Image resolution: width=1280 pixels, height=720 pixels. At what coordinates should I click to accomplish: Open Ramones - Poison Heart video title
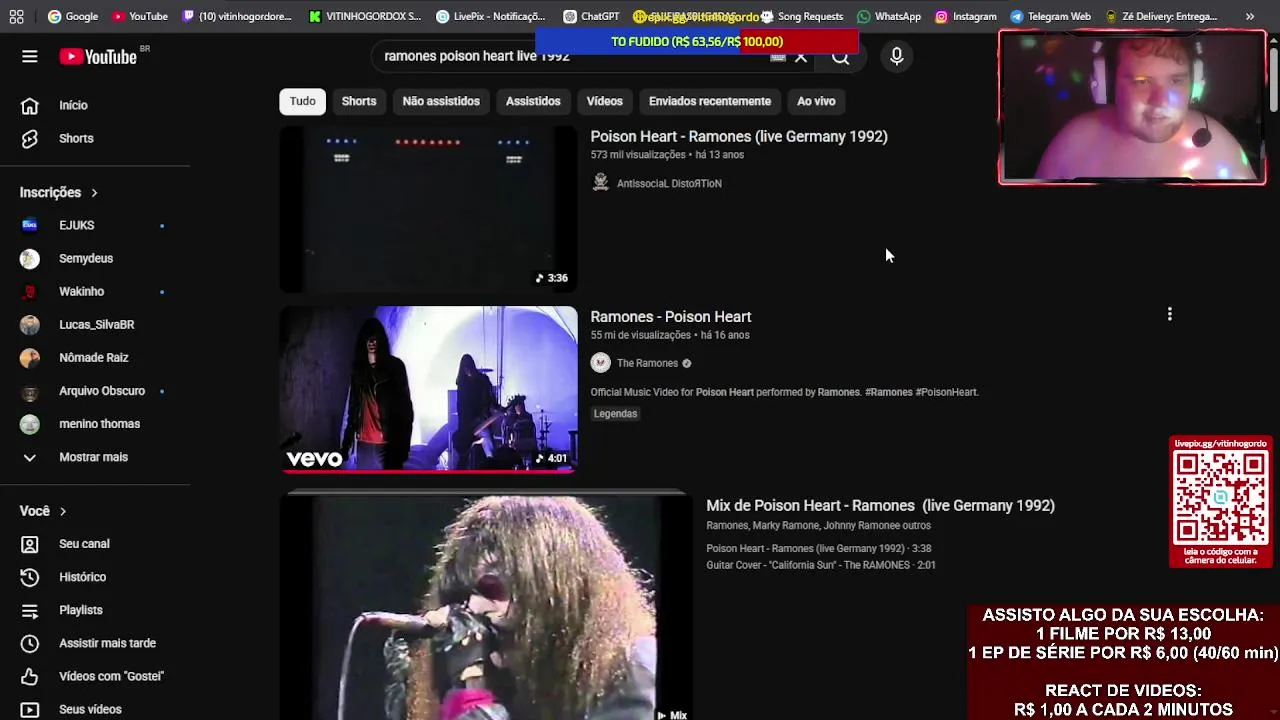point(671,316)
